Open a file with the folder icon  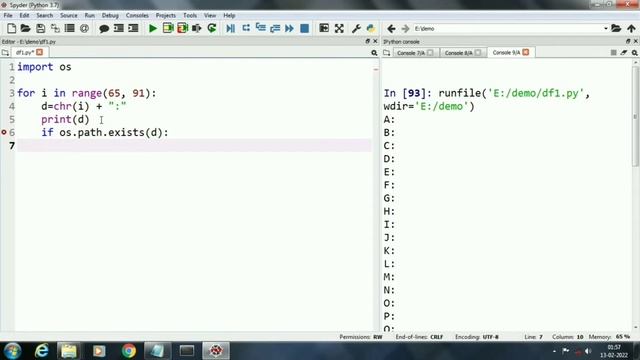pyautogui.click(x=25, y=28)
